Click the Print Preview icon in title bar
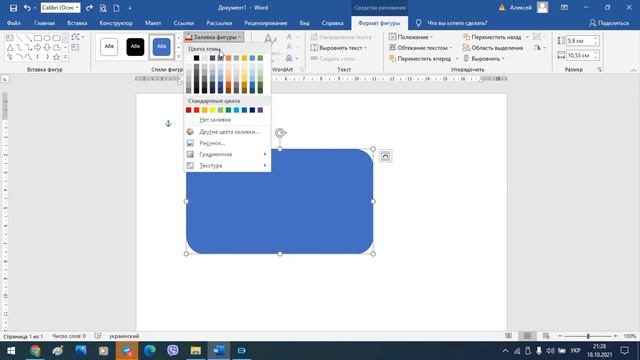 pyautogui.click(x=103, y=8)
